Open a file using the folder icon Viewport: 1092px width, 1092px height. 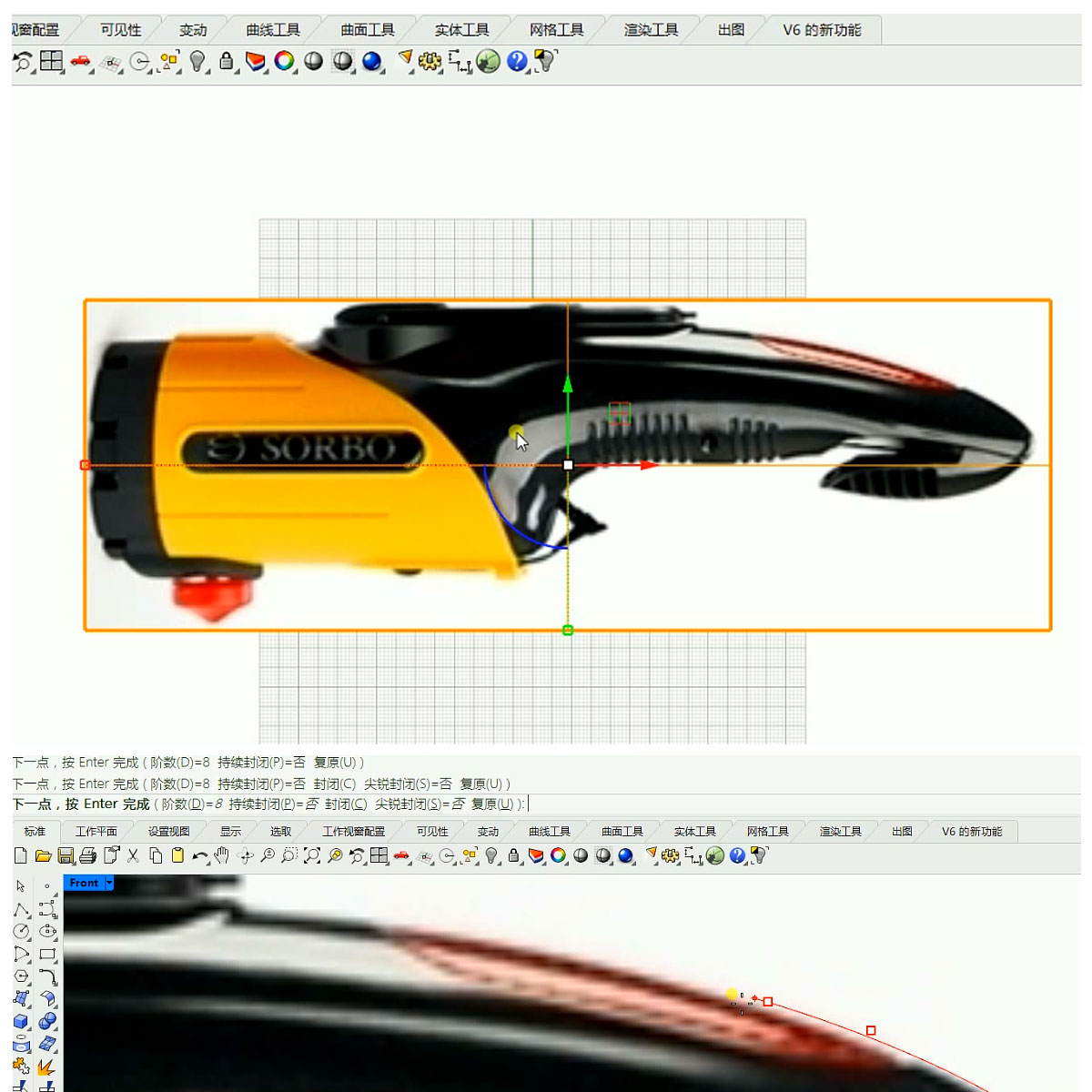click(x=43, y=855)
